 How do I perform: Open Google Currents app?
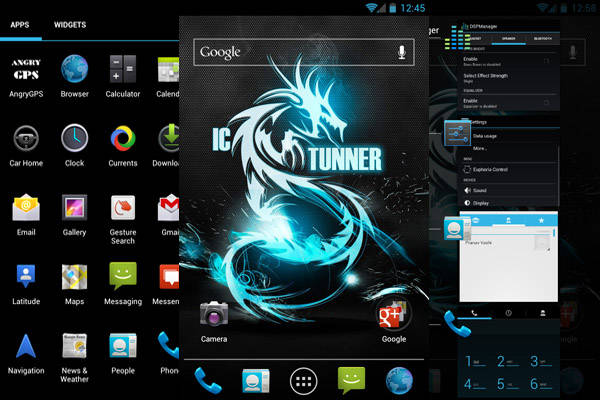pyautogui.click(x=123, y=145)
